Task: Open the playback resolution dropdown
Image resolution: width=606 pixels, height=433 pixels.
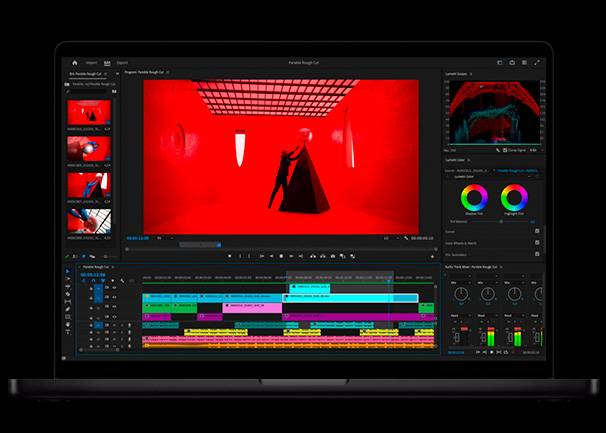Action: click(387, 238)
